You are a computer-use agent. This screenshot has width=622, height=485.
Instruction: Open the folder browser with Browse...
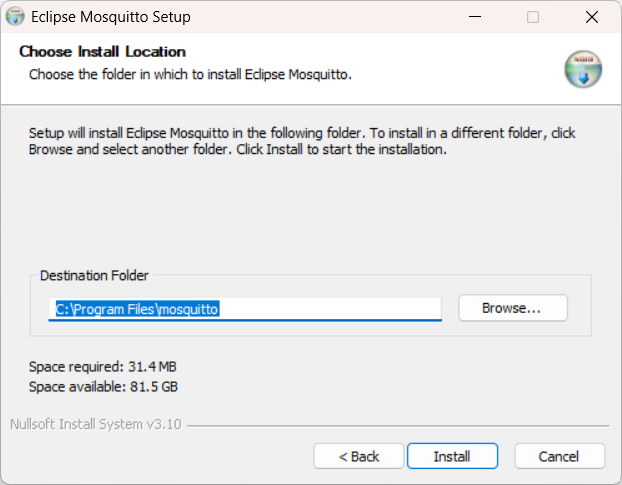[x=513, y=308]
